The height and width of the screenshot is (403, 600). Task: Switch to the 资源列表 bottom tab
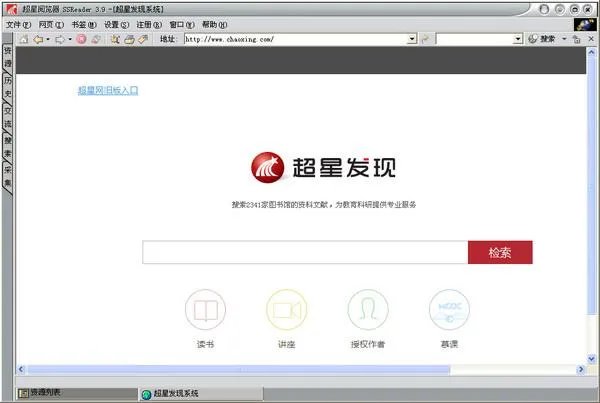point(76,393)
